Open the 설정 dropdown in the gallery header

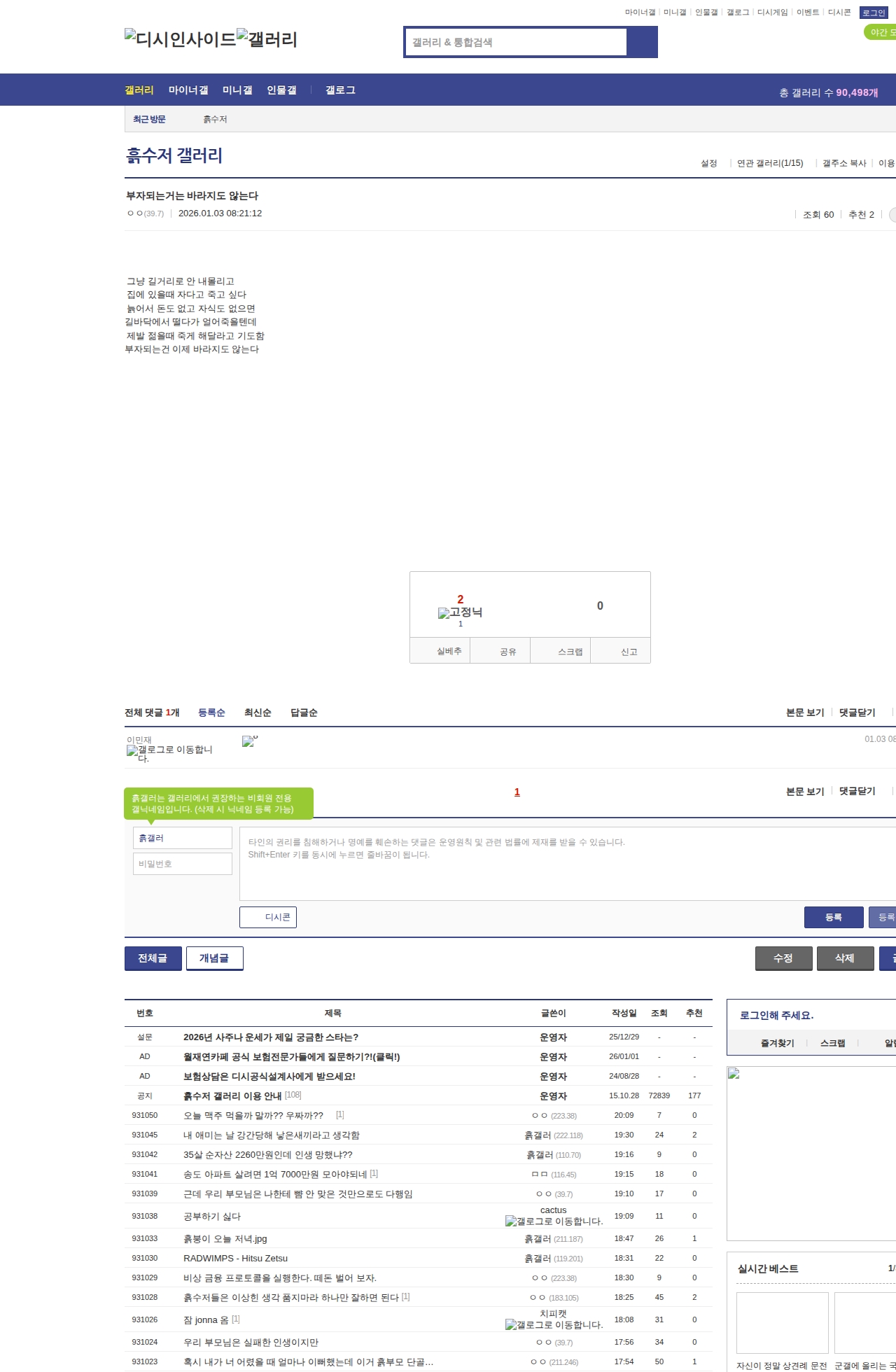coord(709,163)
